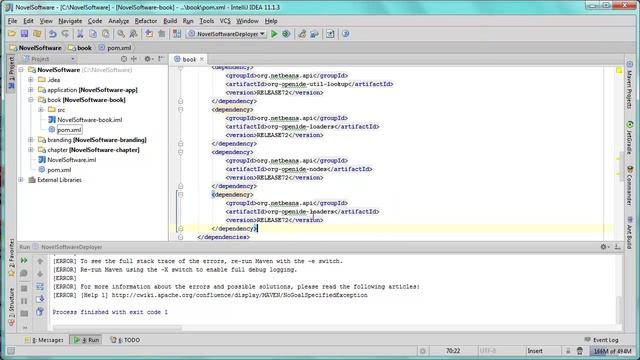This screenshot has height=360, width=640.
Task: Open the Structure side panel
Action: click(x=11, y=307)
